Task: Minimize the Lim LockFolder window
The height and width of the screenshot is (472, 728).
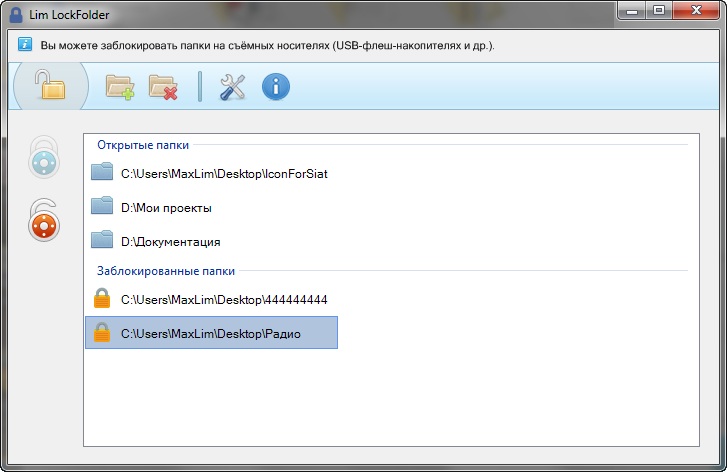Action: 632,11
